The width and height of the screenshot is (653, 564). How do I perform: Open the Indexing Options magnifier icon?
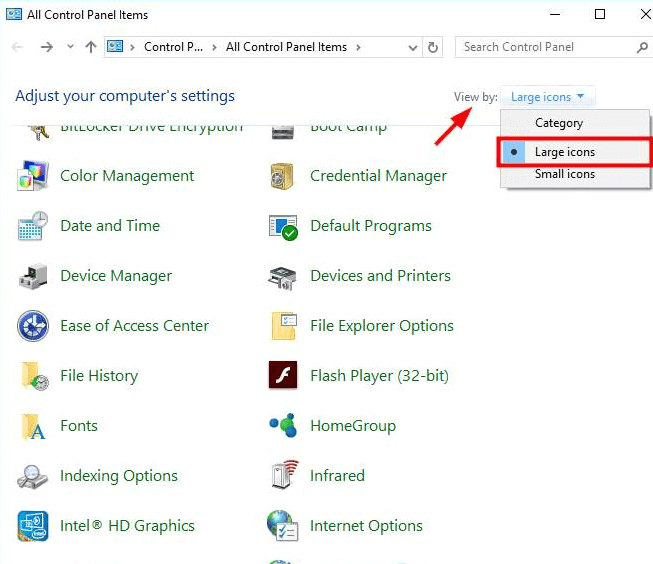point(32,477)
